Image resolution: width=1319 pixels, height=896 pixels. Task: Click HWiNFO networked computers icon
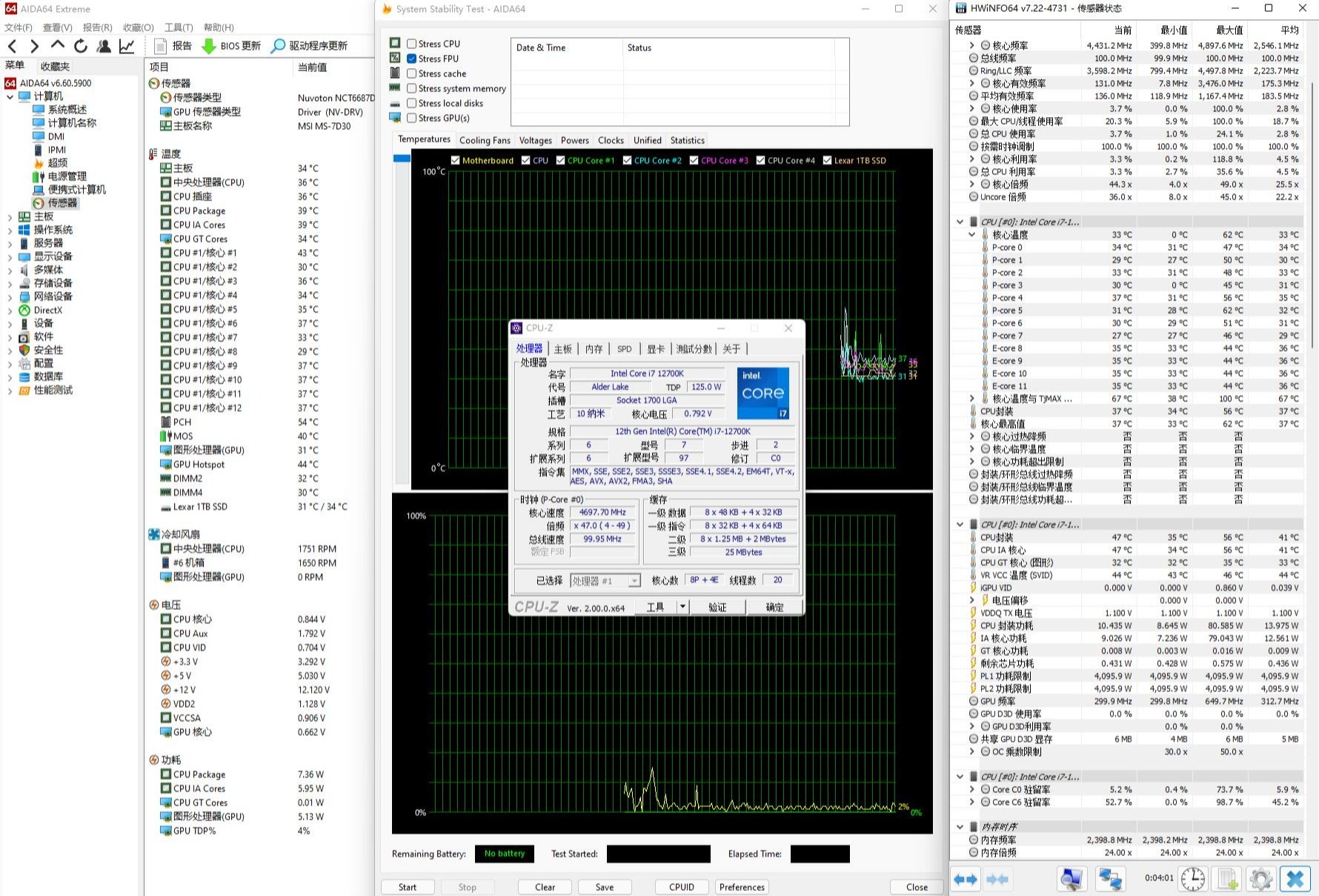click(1109, 879)
